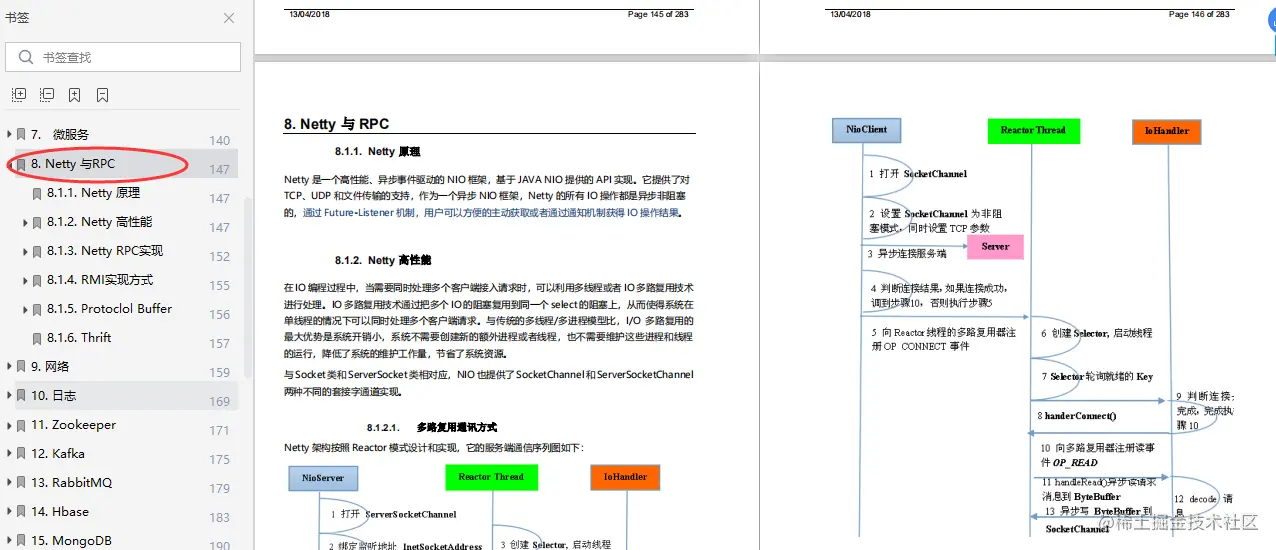Screen dimensions: 1276x550
Task: Click the bookmark icon beside 8.1.1. Netty 原理
Action: pos(37,194)
